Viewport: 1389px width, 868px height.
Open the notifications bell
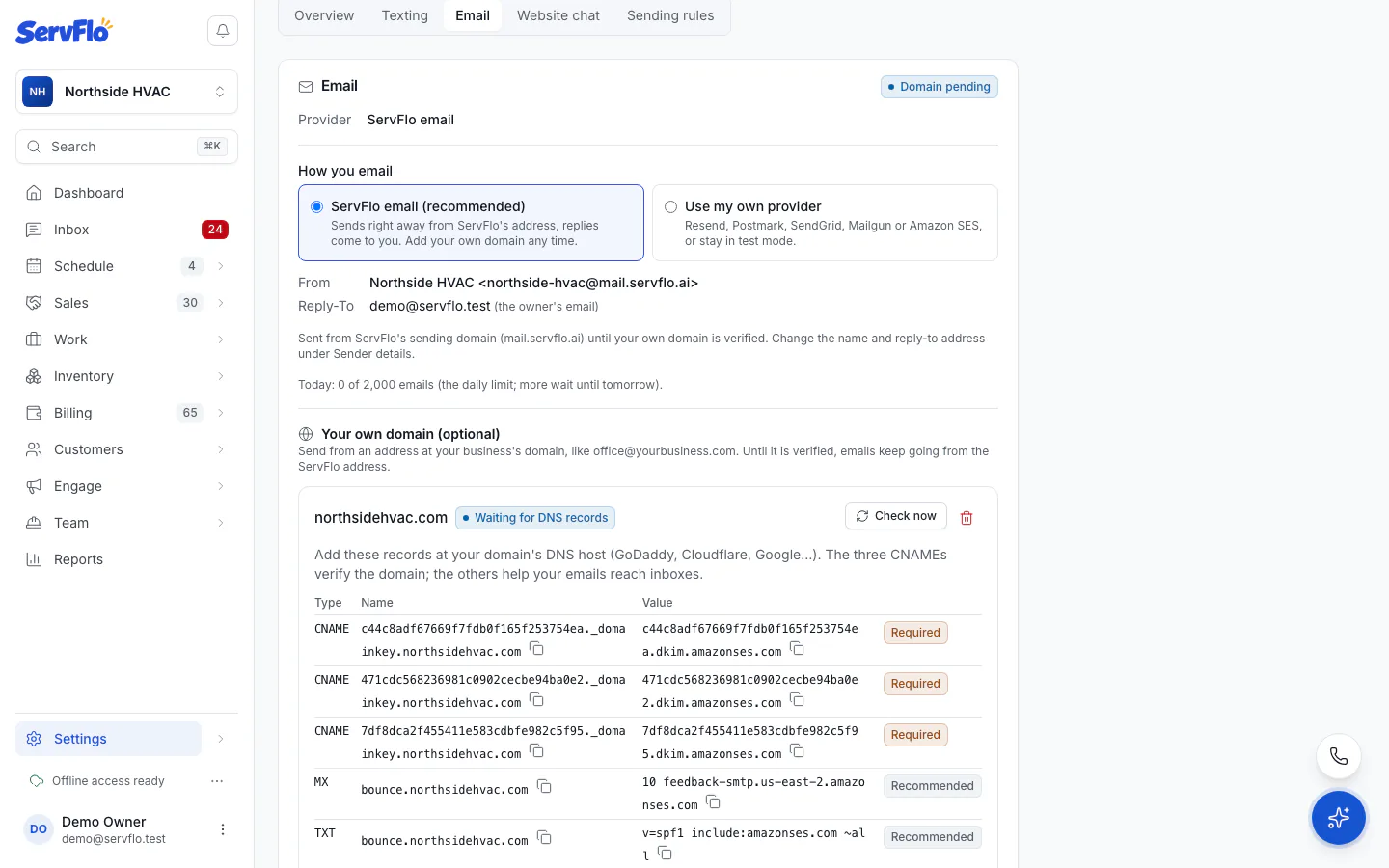223,31
